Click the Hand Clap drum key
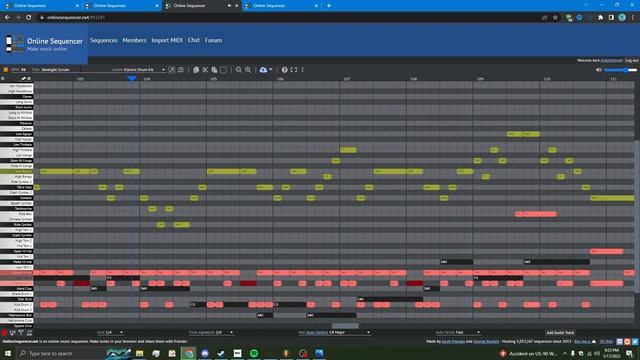The height and width of the screenshot is (360, 640). pos(16,289)
